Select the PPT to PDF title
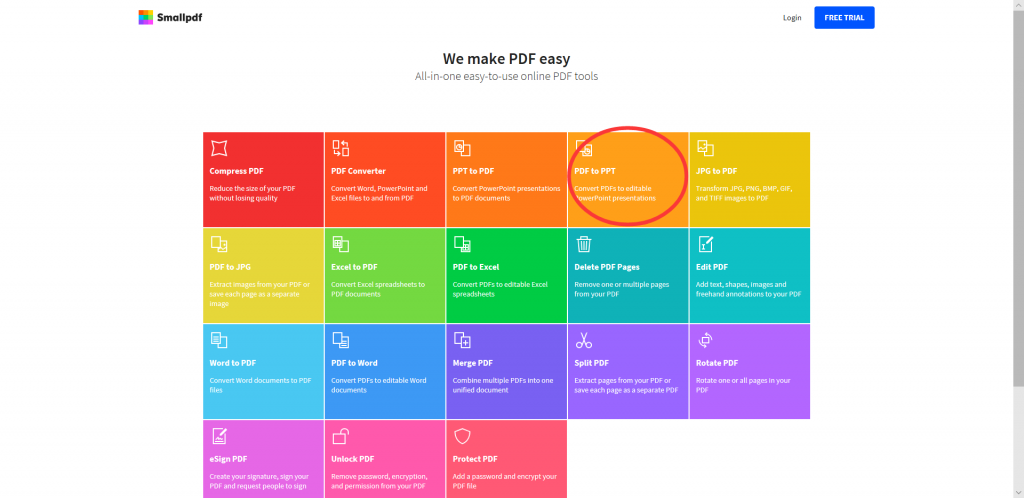The height and width of the screenshot is (498, 1024). coord(473,172)
